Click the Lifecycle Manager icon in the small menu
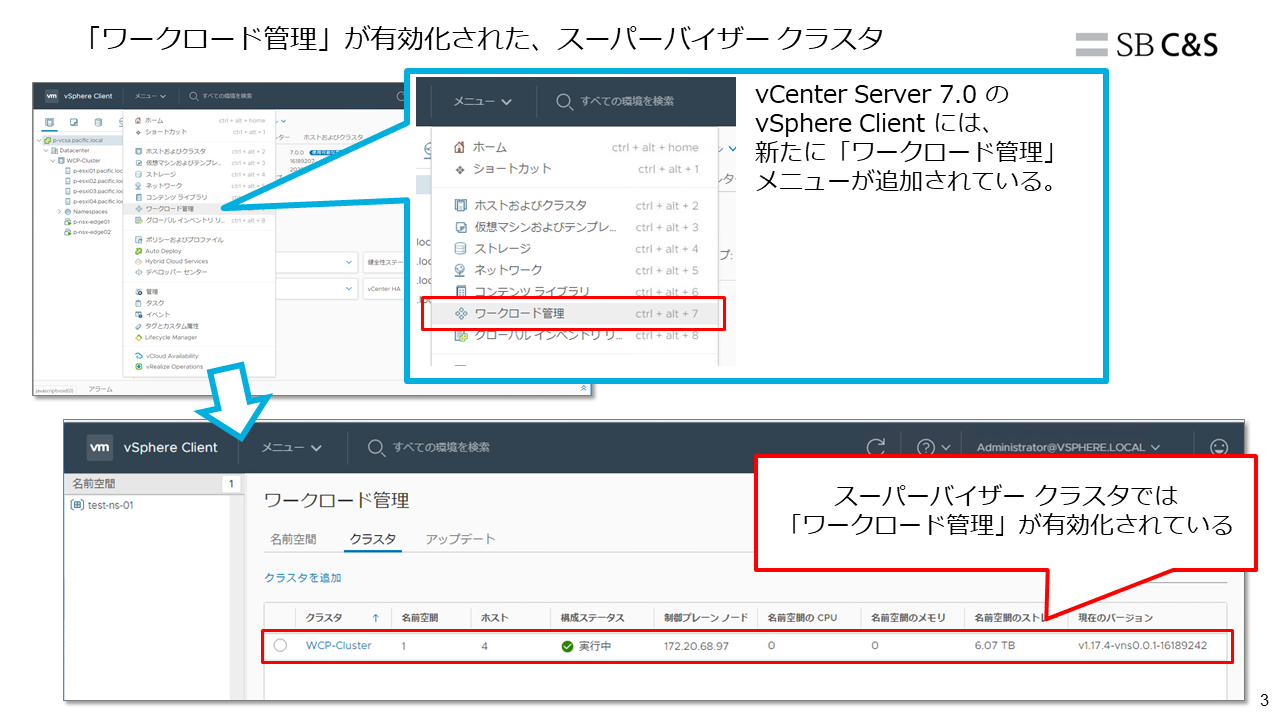The height and width of the screenshot is (720, 1280). [x=138, y=337]
